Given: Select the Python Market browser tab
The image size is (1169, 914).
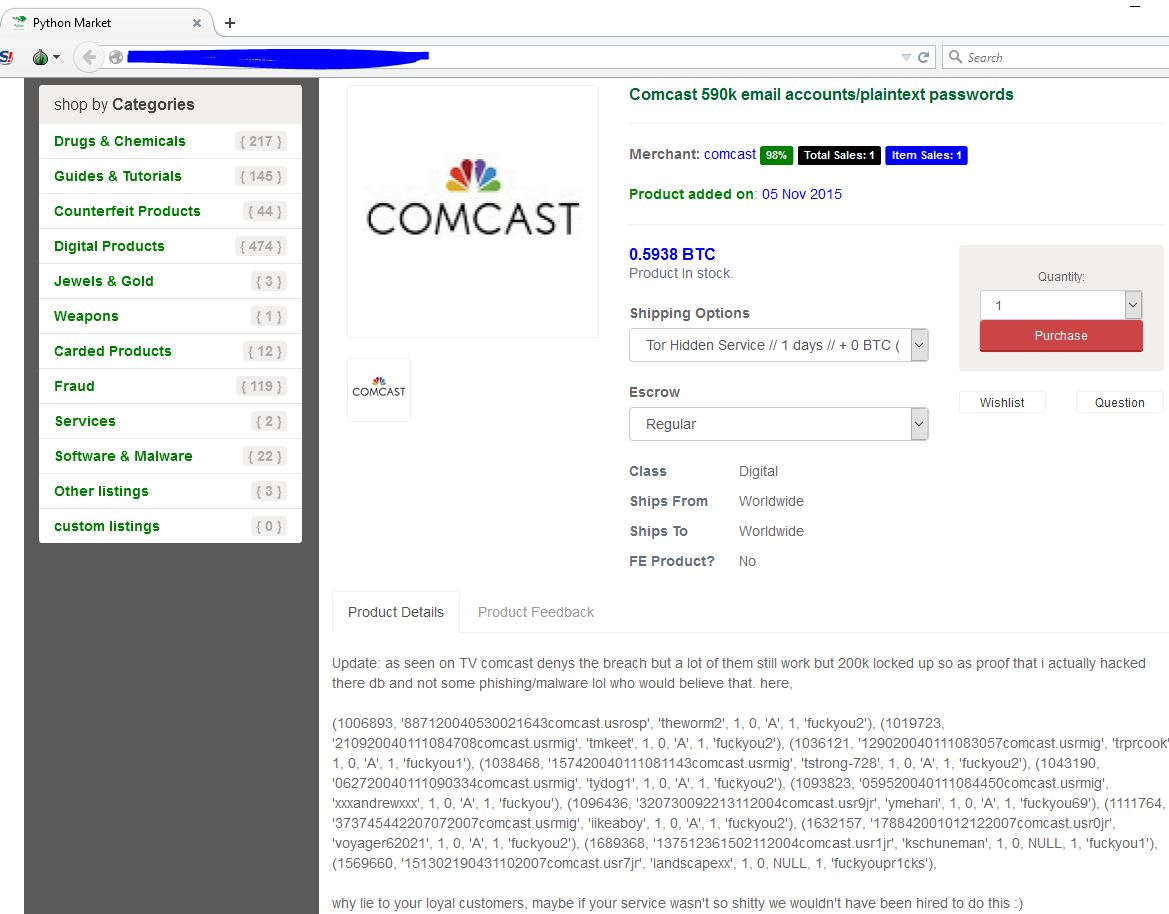Looking at the screenshot, I should click(107, 23).
